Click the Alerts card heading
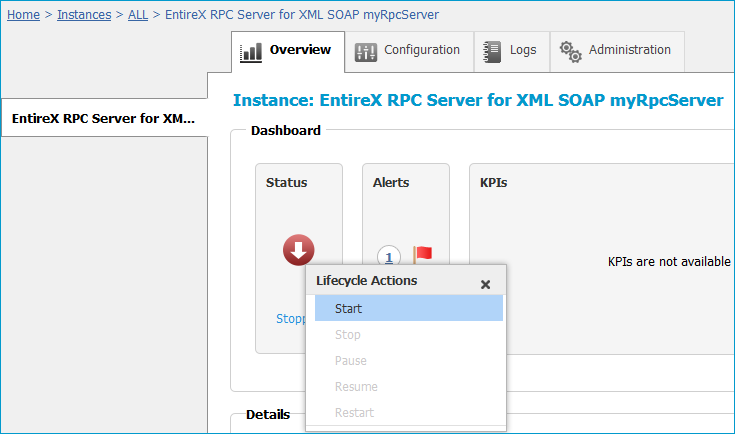This screenshot has width=735, height=434. (x=391, y=182)
